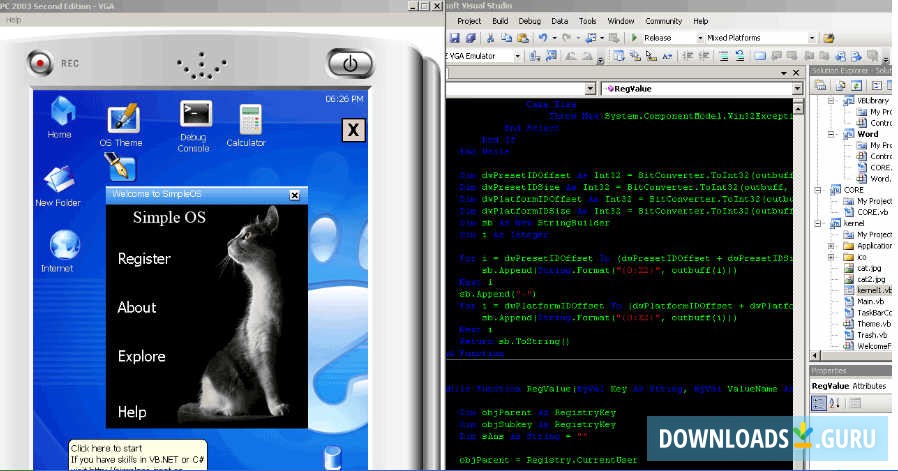The width and height of the screenshot is (898, 471).
Task: Open the Debug menu
Action: pyautogui.click(x=529, y=21)
